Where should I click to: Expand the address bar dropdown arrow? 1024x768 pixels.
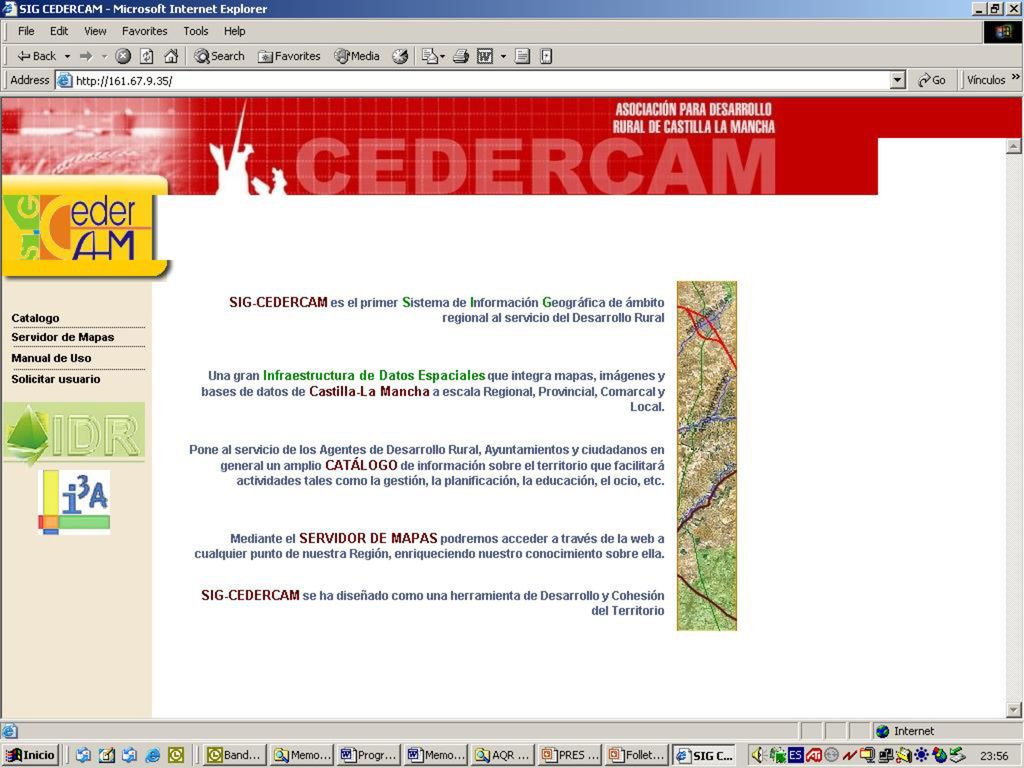point(897,80)
